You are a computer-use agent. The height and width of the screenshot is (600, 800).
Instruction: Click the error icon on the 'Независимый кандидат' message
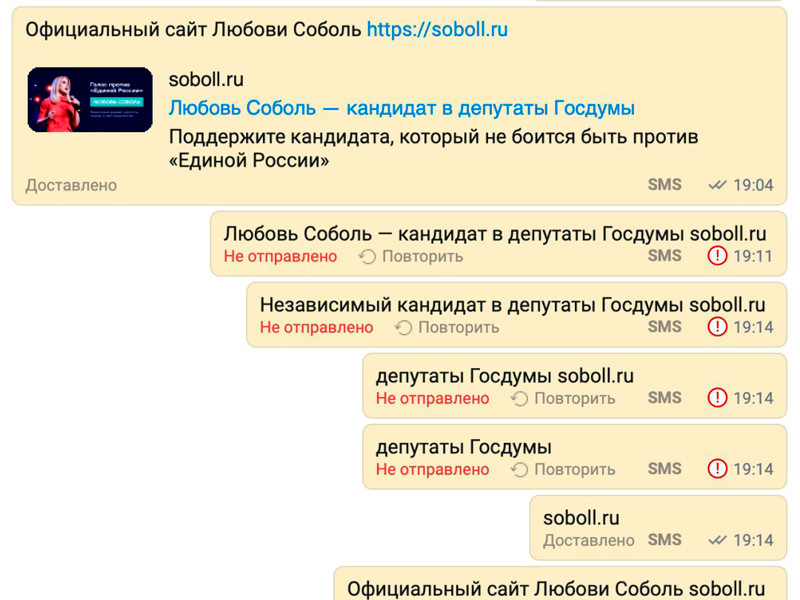[717, 327]
